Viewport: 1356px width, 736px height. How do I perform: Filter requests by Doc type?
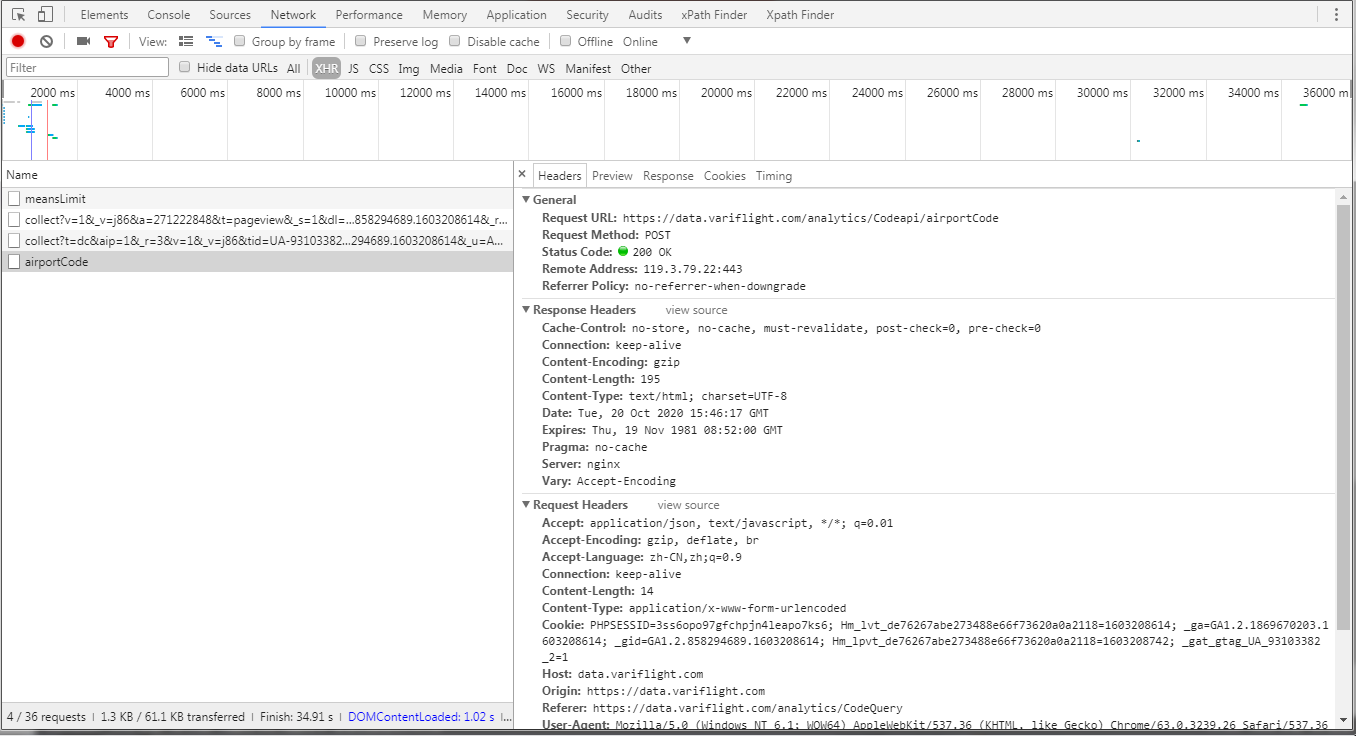[517, 69]
